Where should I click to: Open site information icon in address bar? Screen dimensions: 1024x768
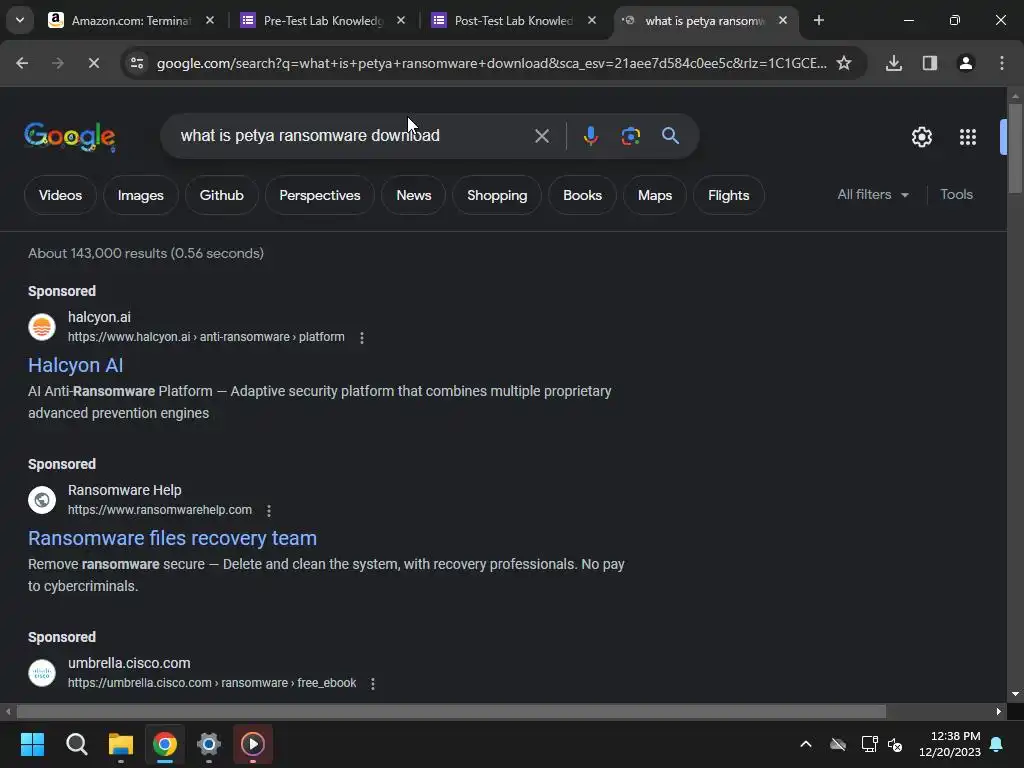coord(137,63)
